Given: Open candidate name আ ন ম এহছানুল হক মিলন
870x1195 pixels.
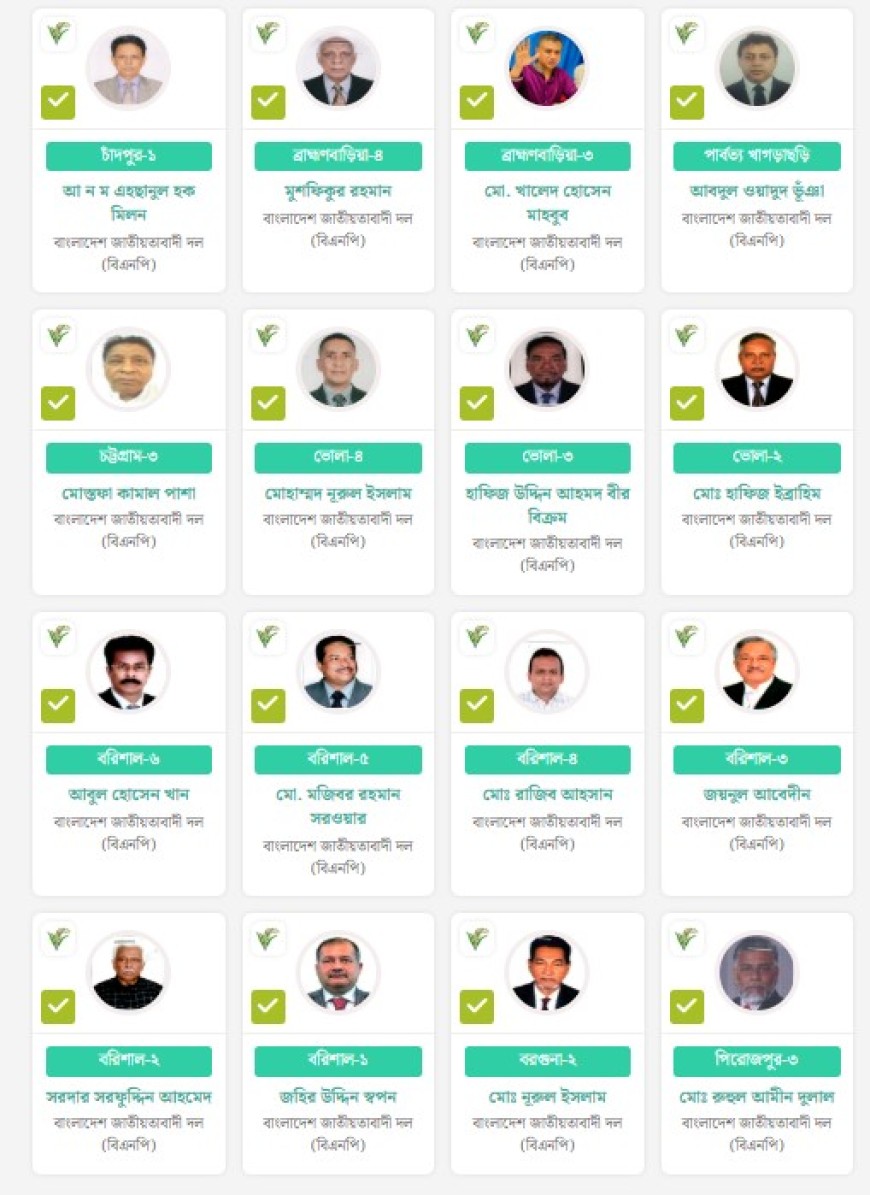Looking at the screenshot, I should (x=129, y=202).
